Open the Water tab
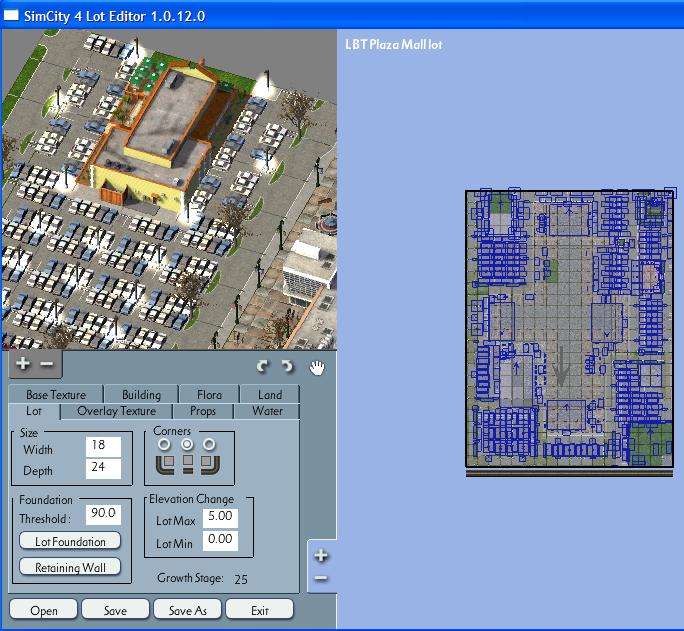The height and width of the screenshot is (631, 684). tap(267, 411)
